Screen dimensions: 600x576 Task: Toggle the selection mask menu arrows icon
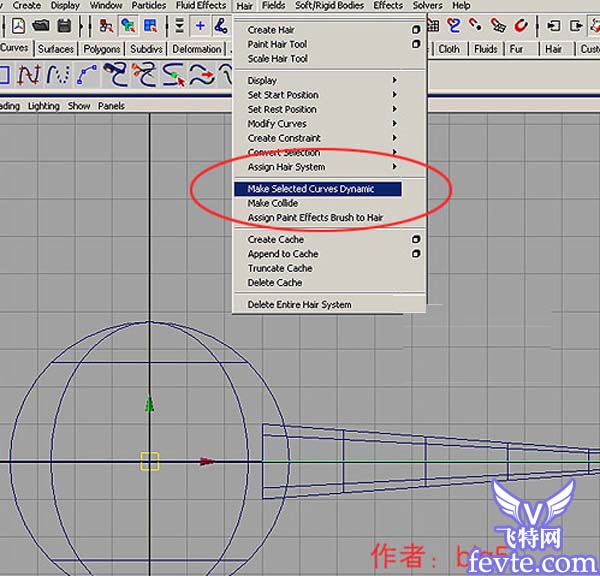[x=179, y=26]
